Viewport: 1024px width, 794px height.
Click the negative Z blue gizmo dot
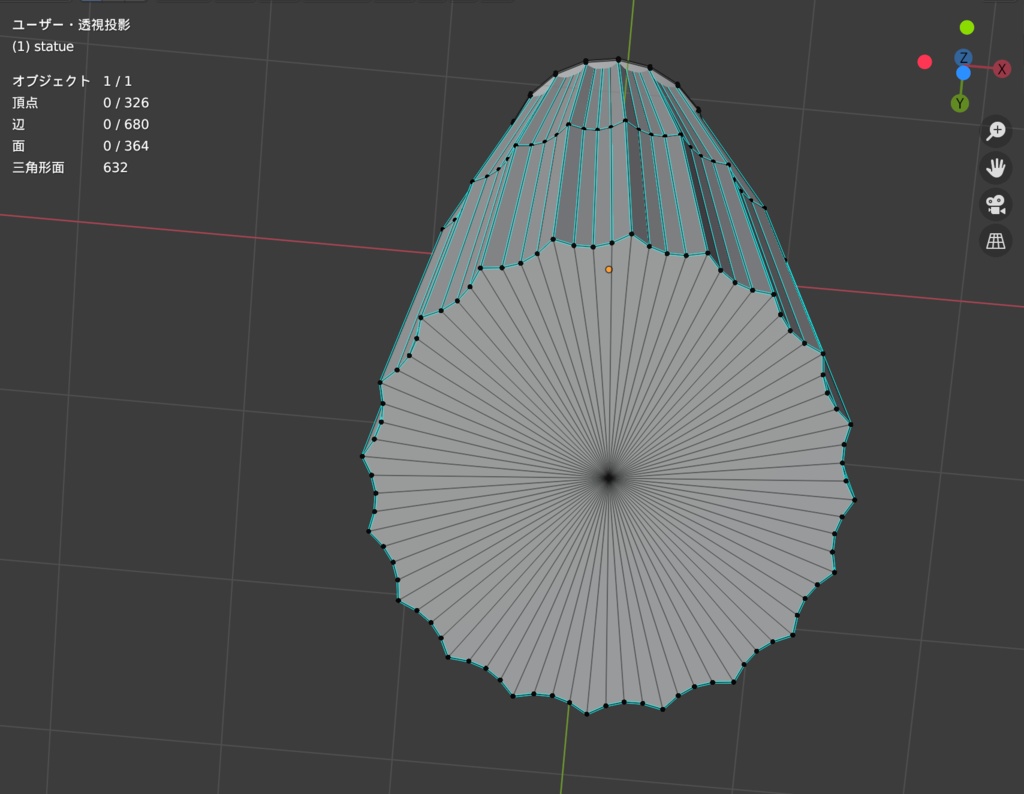click(963, 73)
